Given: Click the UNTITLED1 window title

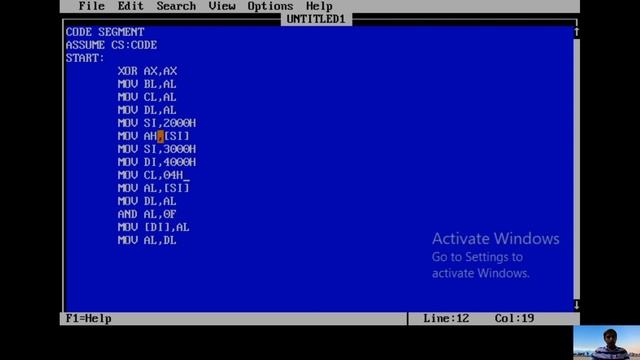Looking at the screenshot, I should pos(316,19).
